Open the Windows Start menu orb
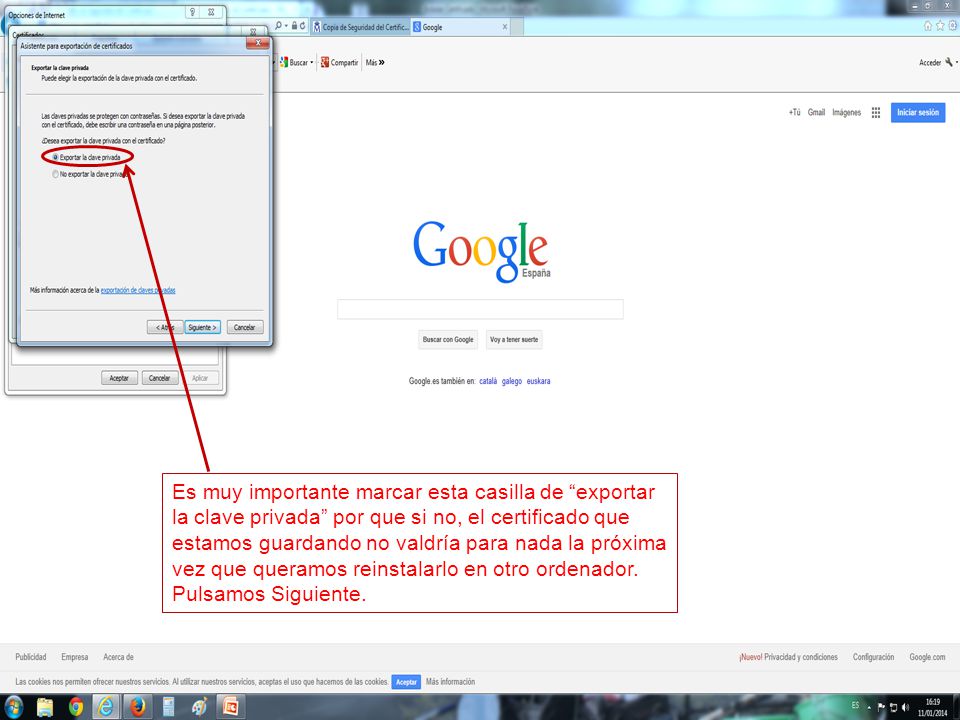The image size is (960, 720). (12, 707)
